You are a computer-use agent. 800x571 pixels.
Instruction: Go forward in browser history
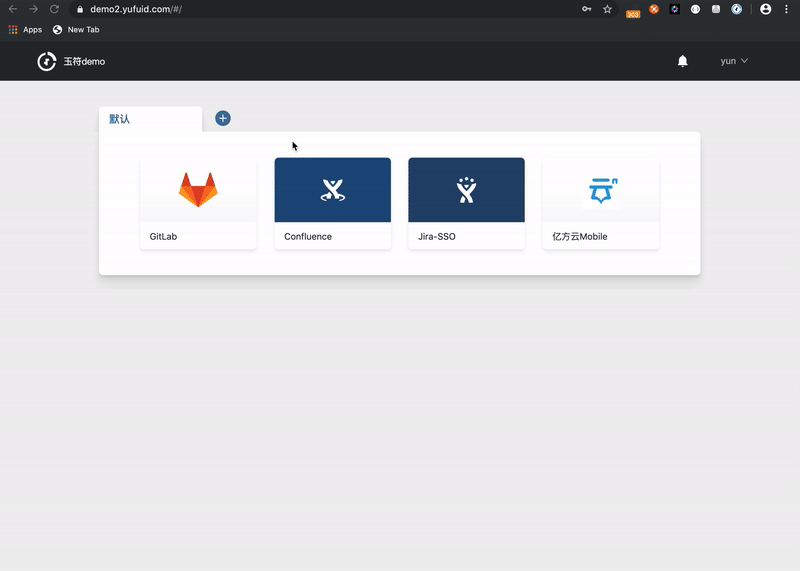click(x=33, y=9)
